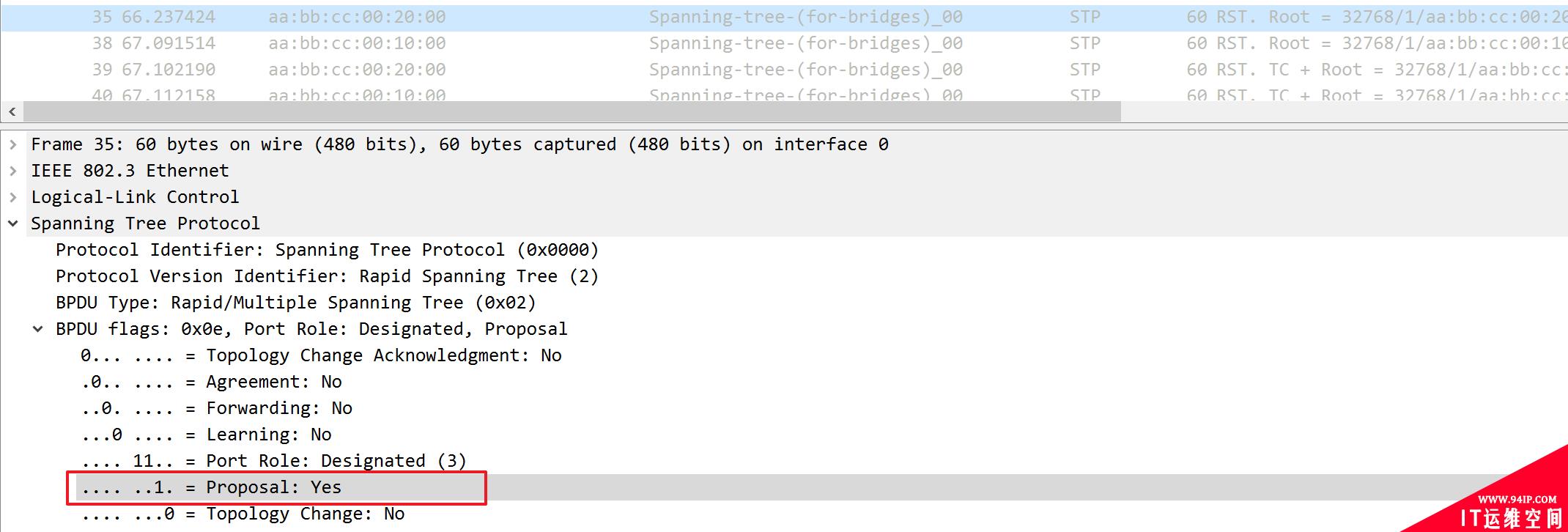Select packet 39 at time 67.102190

(784, 70)
